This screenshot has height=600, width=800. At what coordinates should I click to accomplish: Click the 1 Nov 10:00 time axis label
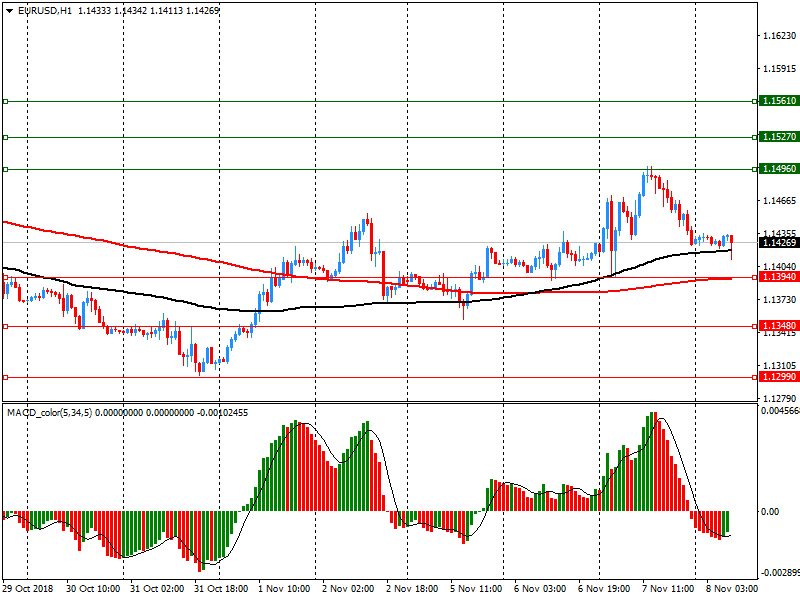click(x=285, y=590)
